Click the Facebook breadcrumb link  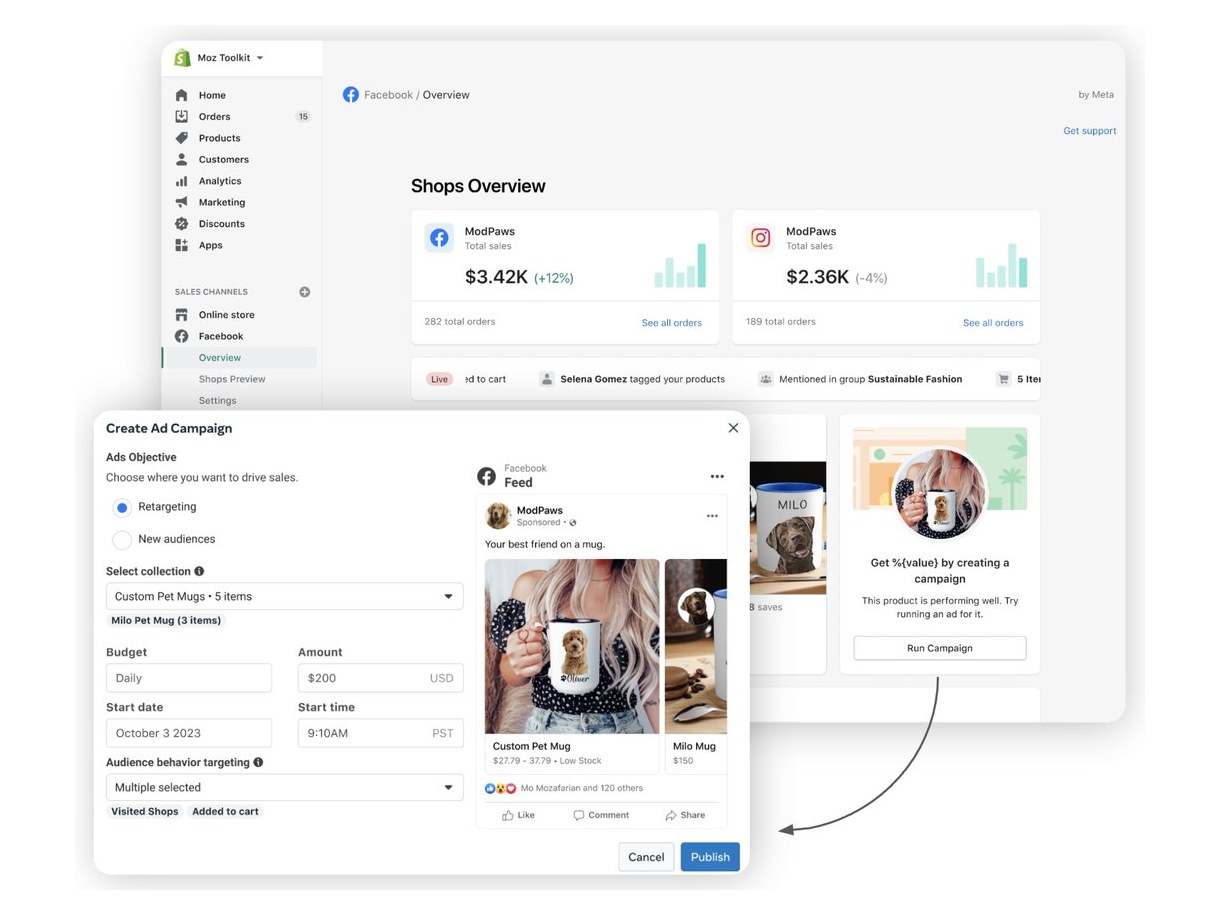click(388, 95)
